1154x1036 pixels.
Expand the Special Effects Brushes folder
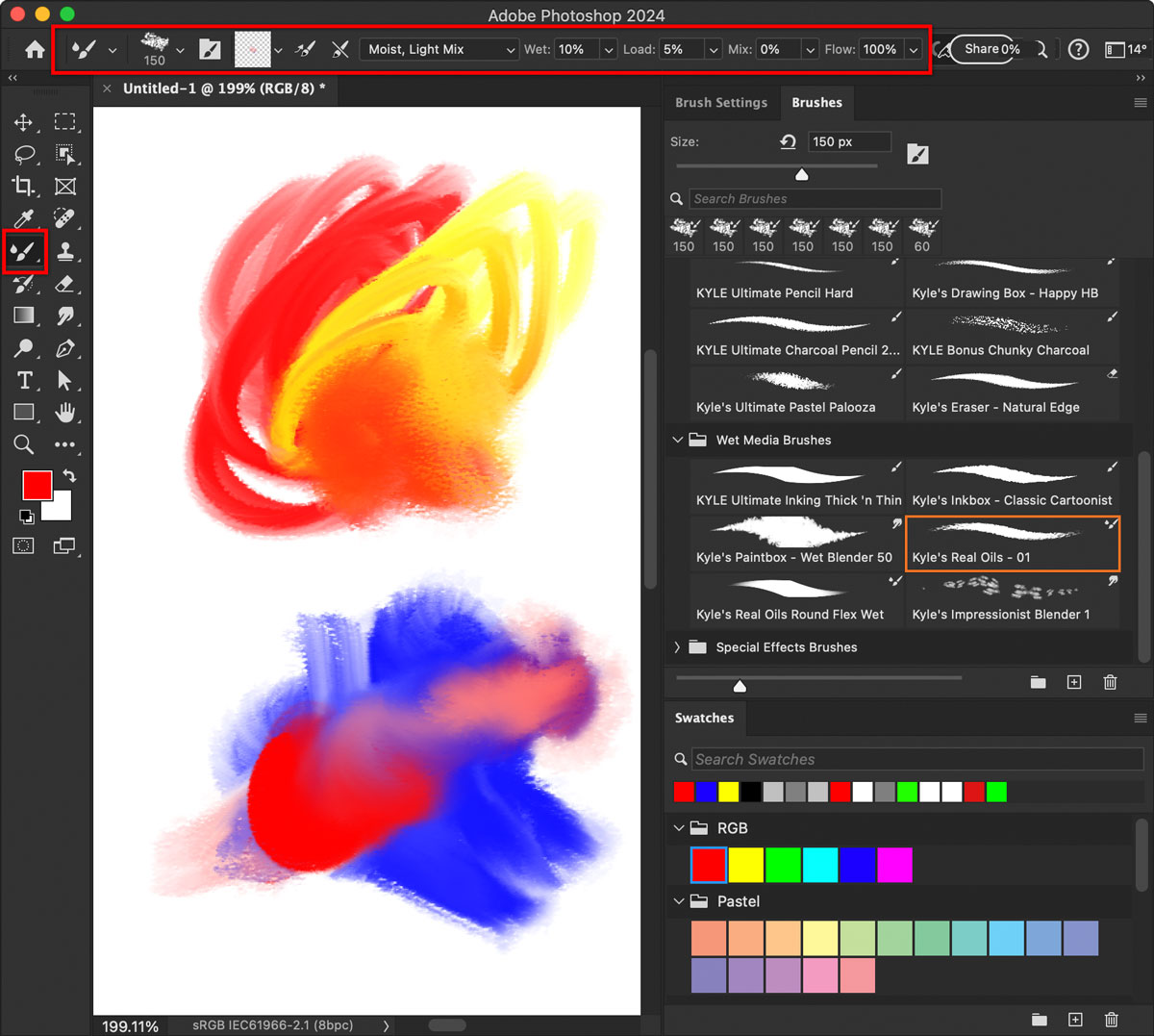click(678, 647)
